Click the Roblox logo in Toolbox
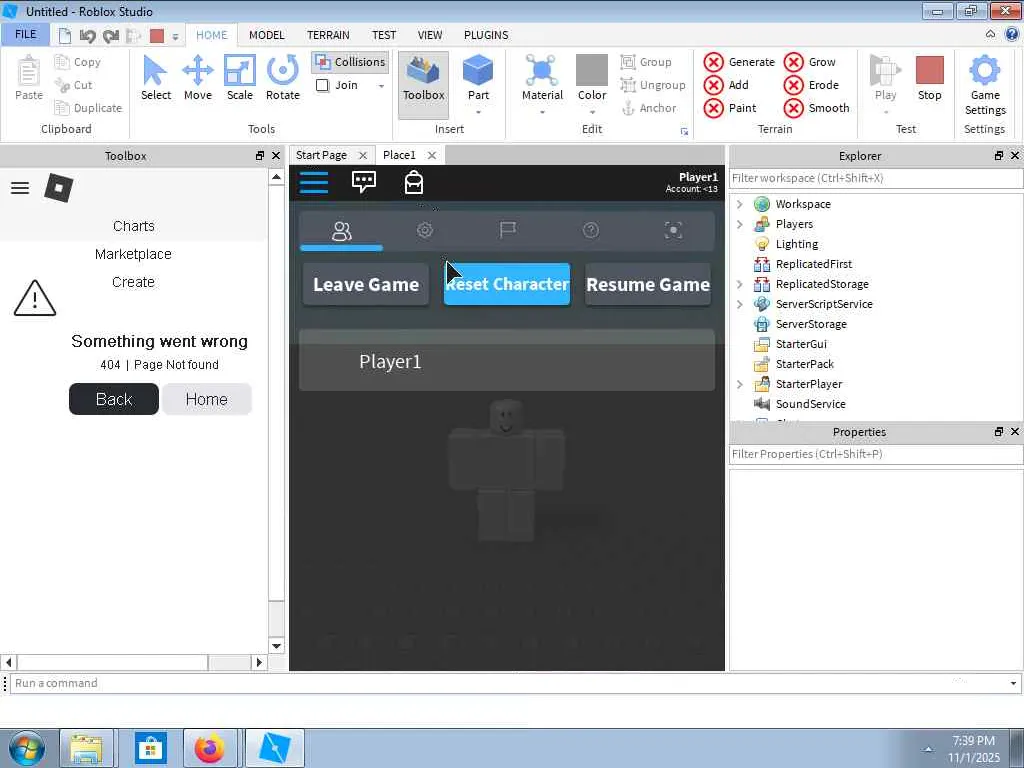Viewport: 1024px width, 768px height. [x=58, y=188]
